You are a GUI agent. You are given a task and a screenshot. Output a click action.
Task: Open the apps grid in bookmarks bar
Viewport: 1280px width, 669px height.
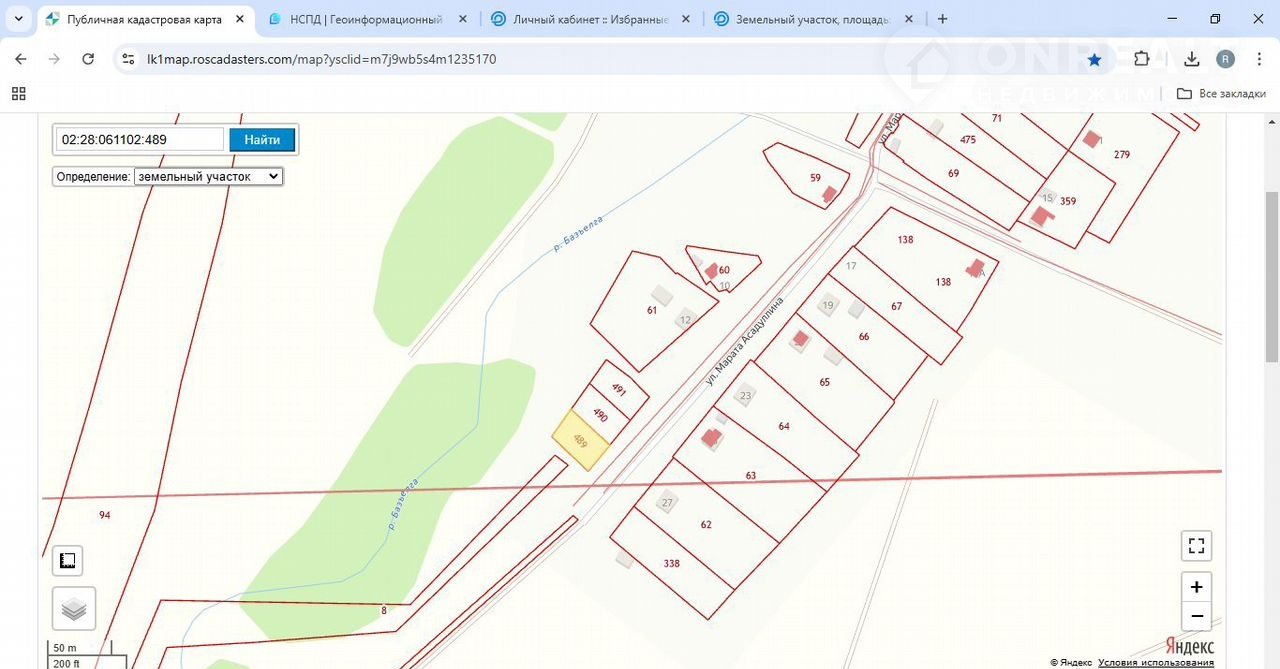[18, 93]
